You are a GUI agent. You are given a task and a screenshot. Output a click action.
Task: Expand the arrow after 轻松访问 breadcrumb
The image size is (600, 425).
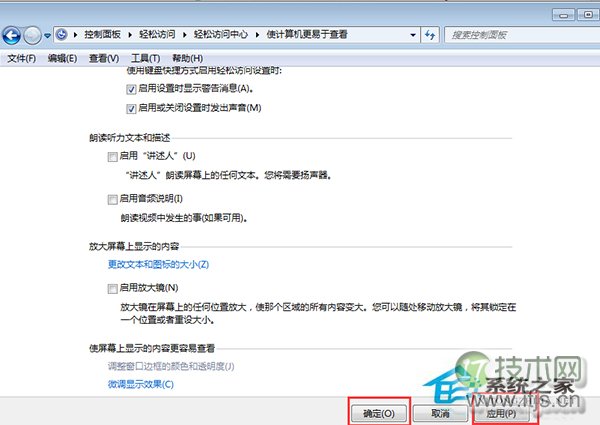tap(184, 35)
